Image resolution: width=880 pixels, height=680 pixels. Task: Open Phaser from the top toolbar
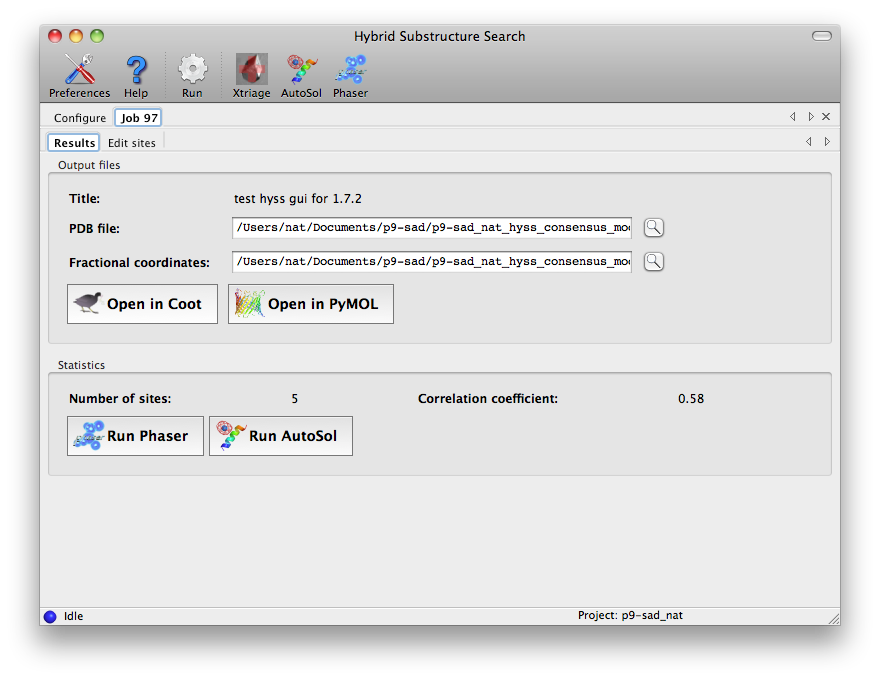[x=350, y=75]
